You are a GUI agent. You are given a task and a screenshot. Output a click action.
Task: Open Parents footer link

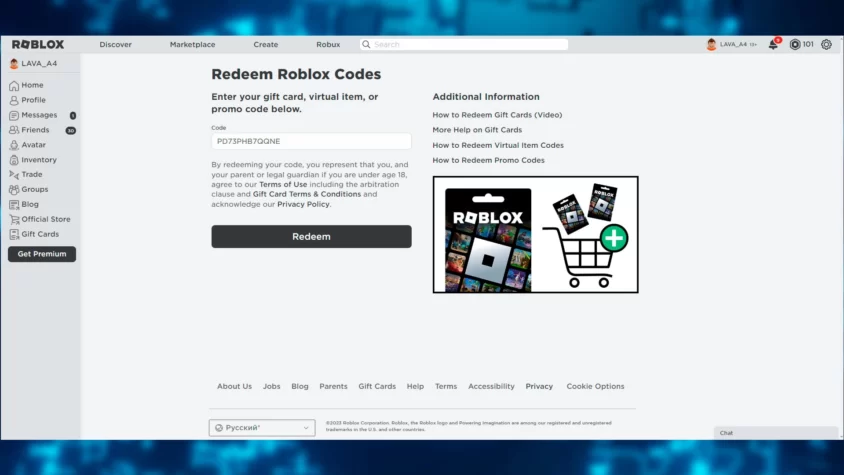(x=333, y=386)
